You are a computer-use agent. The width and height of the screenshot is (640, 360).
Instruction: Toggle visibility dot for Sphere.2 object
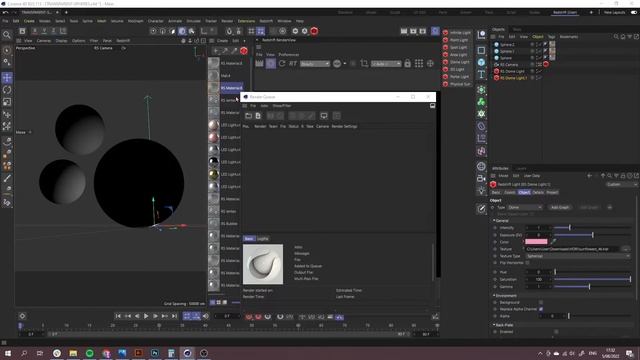[x=532, y=44]
